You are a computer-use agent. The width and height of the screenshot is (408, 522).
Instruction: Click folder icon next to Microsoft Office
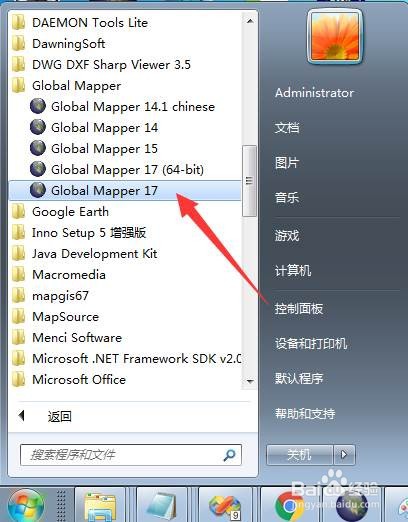pos(19,380)
